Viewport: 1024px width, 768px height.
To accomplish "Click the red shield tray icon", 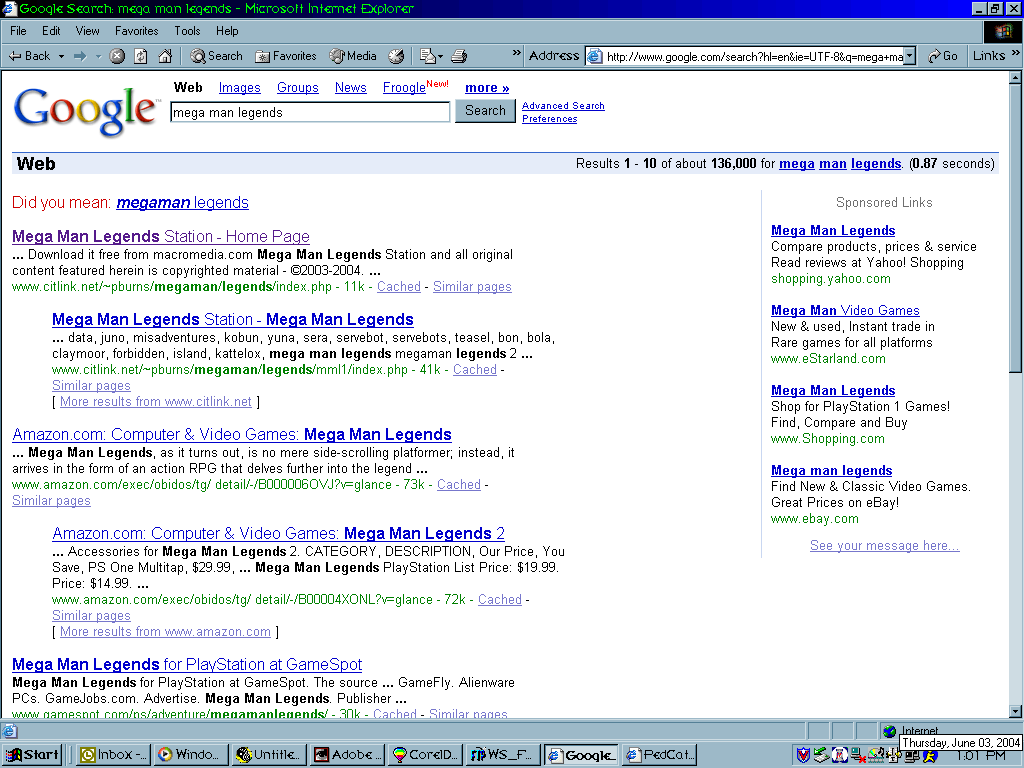I will [803, 756].
